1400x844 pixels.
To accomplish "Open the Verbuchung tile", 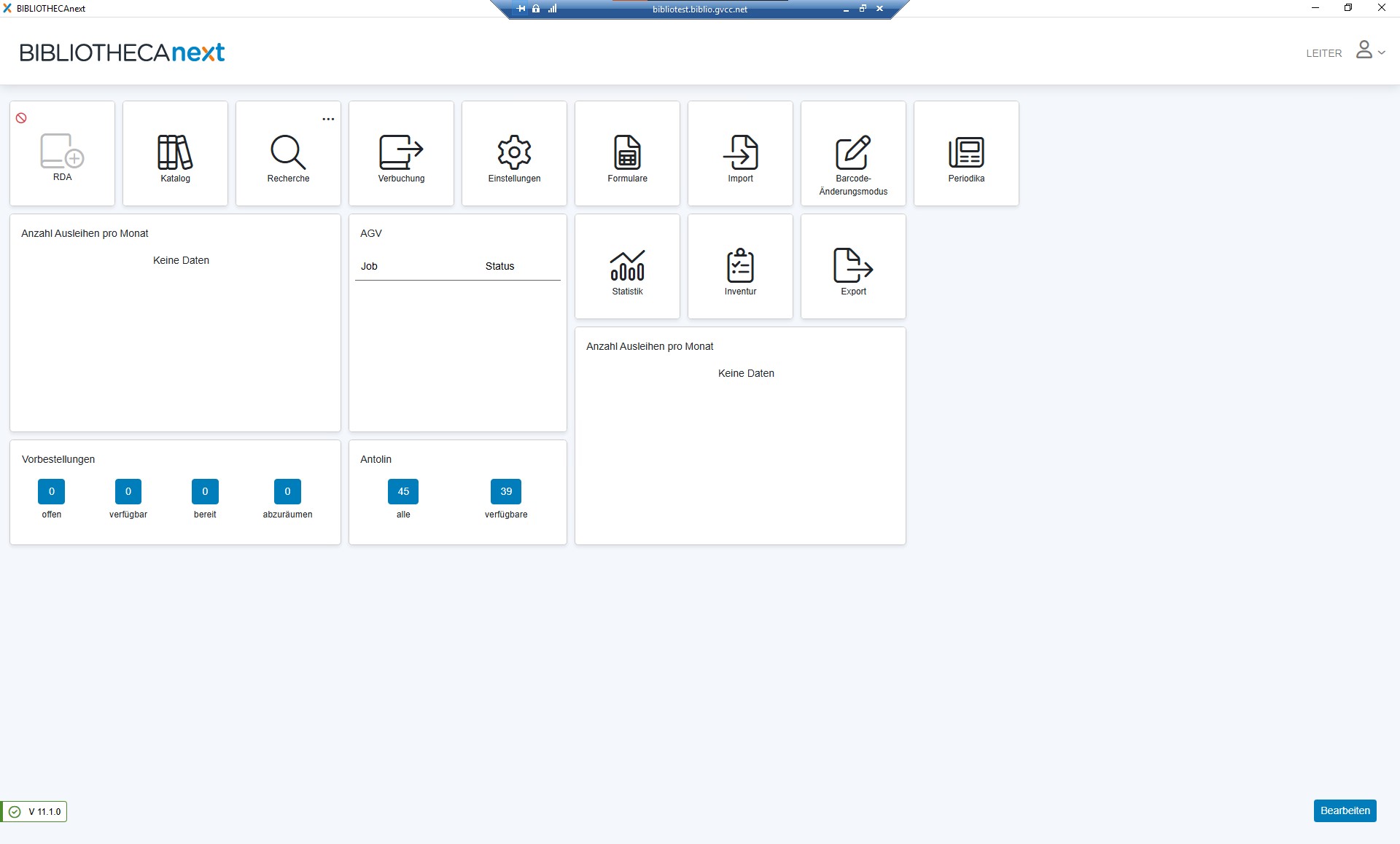I will (x=401, y=153).
